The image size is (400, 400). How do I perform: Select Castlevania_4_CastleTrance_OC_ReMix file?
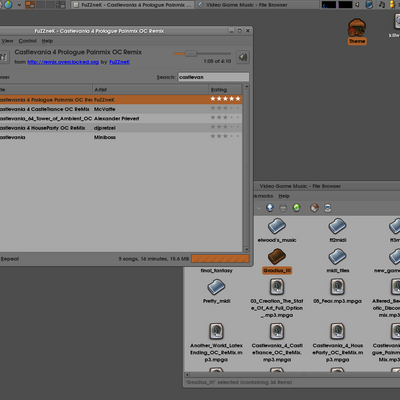[x=277, y=331]
